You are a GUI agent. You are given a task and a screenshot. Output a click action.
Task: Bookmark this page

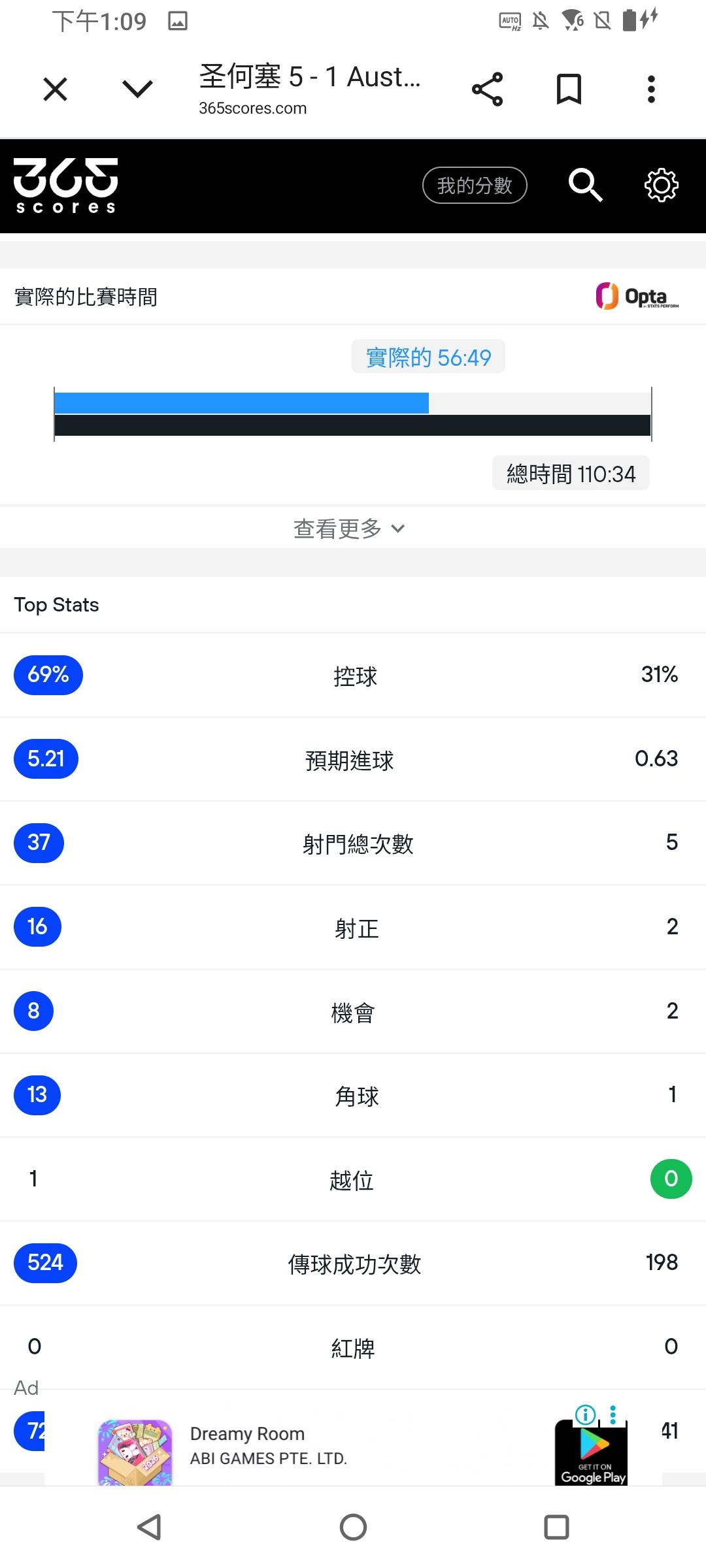click(x=569, y=89)
